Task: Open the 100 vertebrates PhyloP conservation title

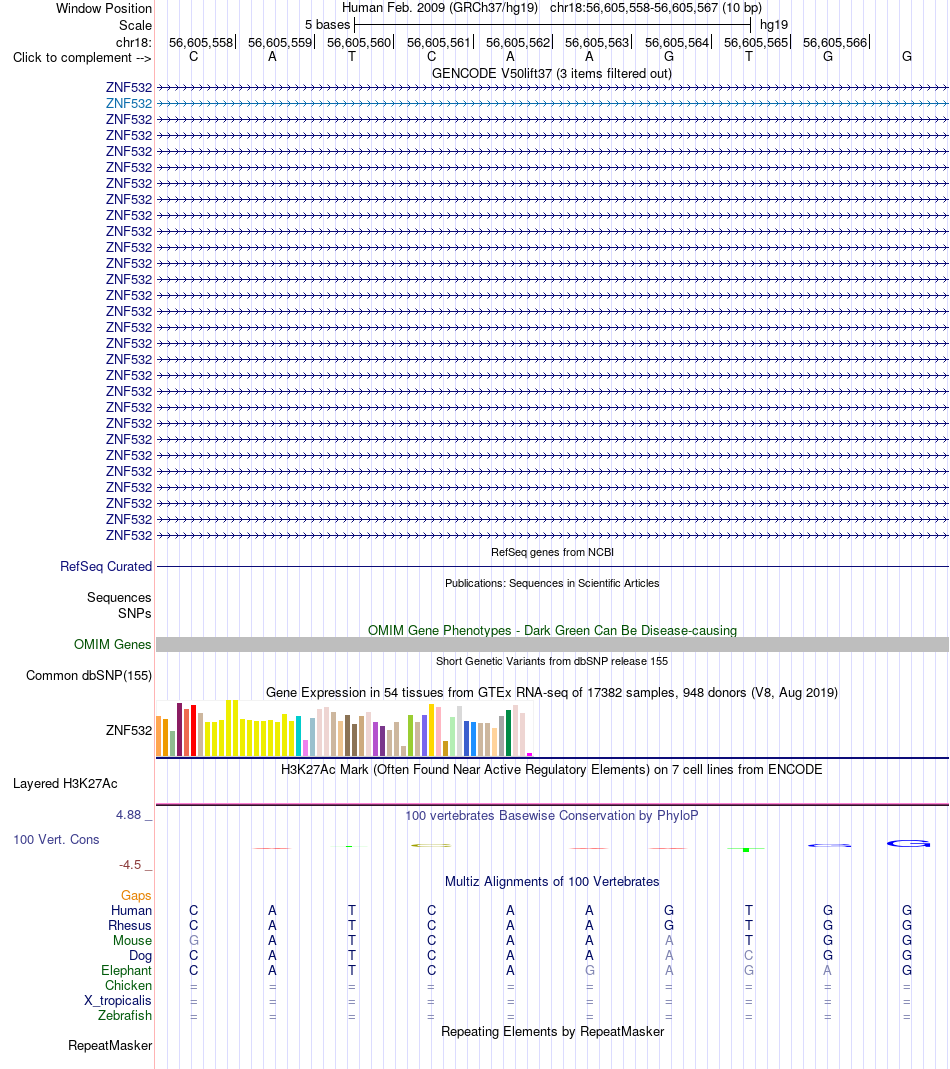Action: coord(552,816)
